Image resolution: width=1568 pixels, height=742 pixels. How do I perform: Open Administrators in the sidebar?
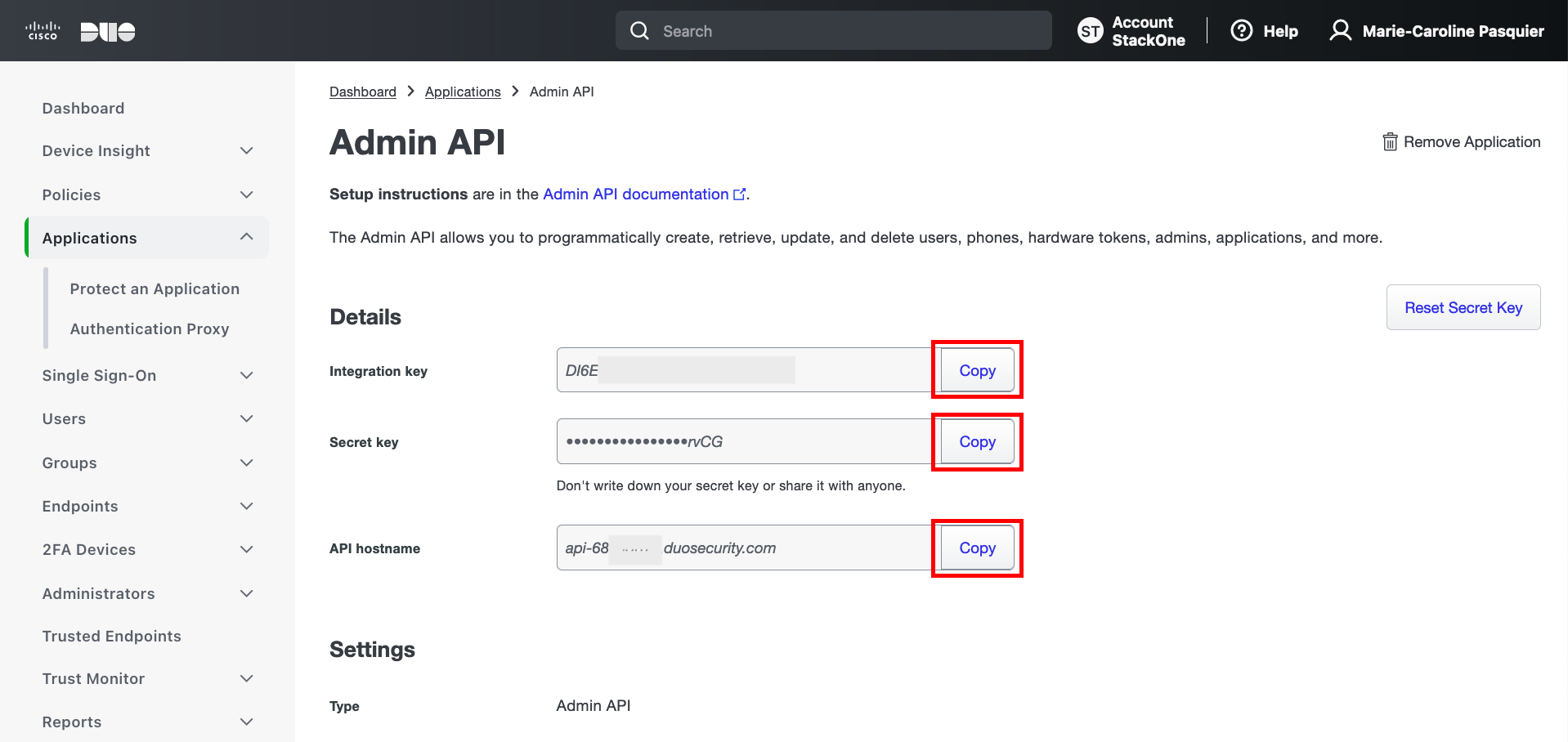(99, 594)
